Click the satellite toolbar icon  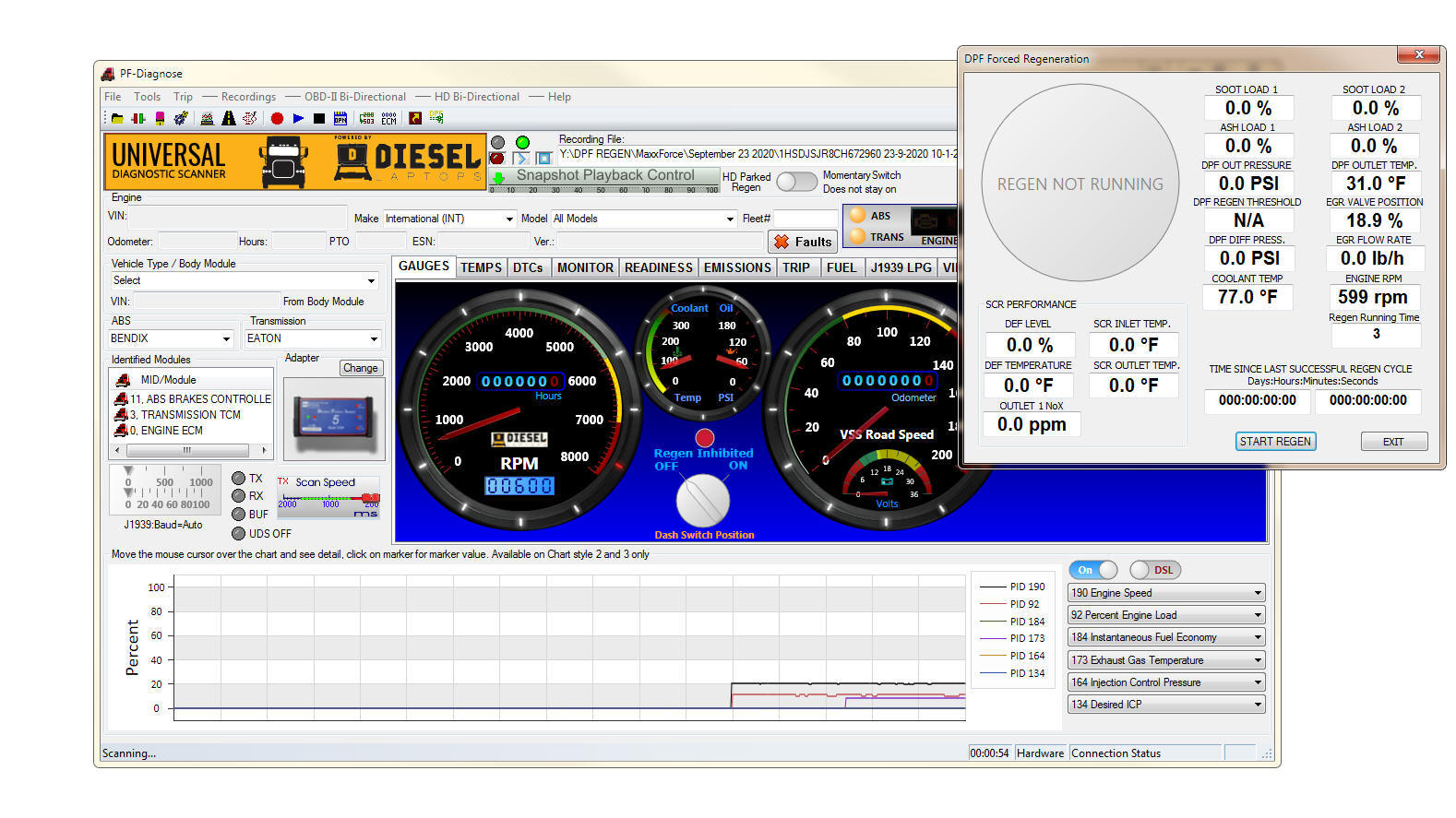click(181, 118)
